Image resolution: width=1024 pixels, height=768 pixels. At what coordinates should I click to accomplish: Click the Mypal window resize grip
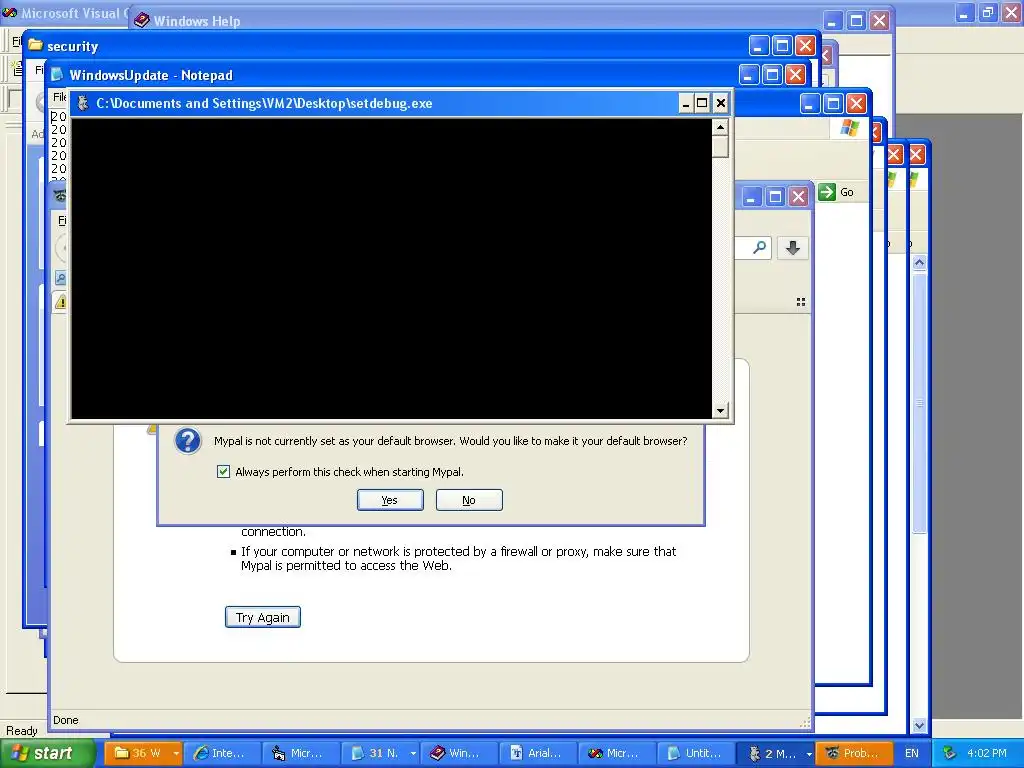[x=805, y=722]
